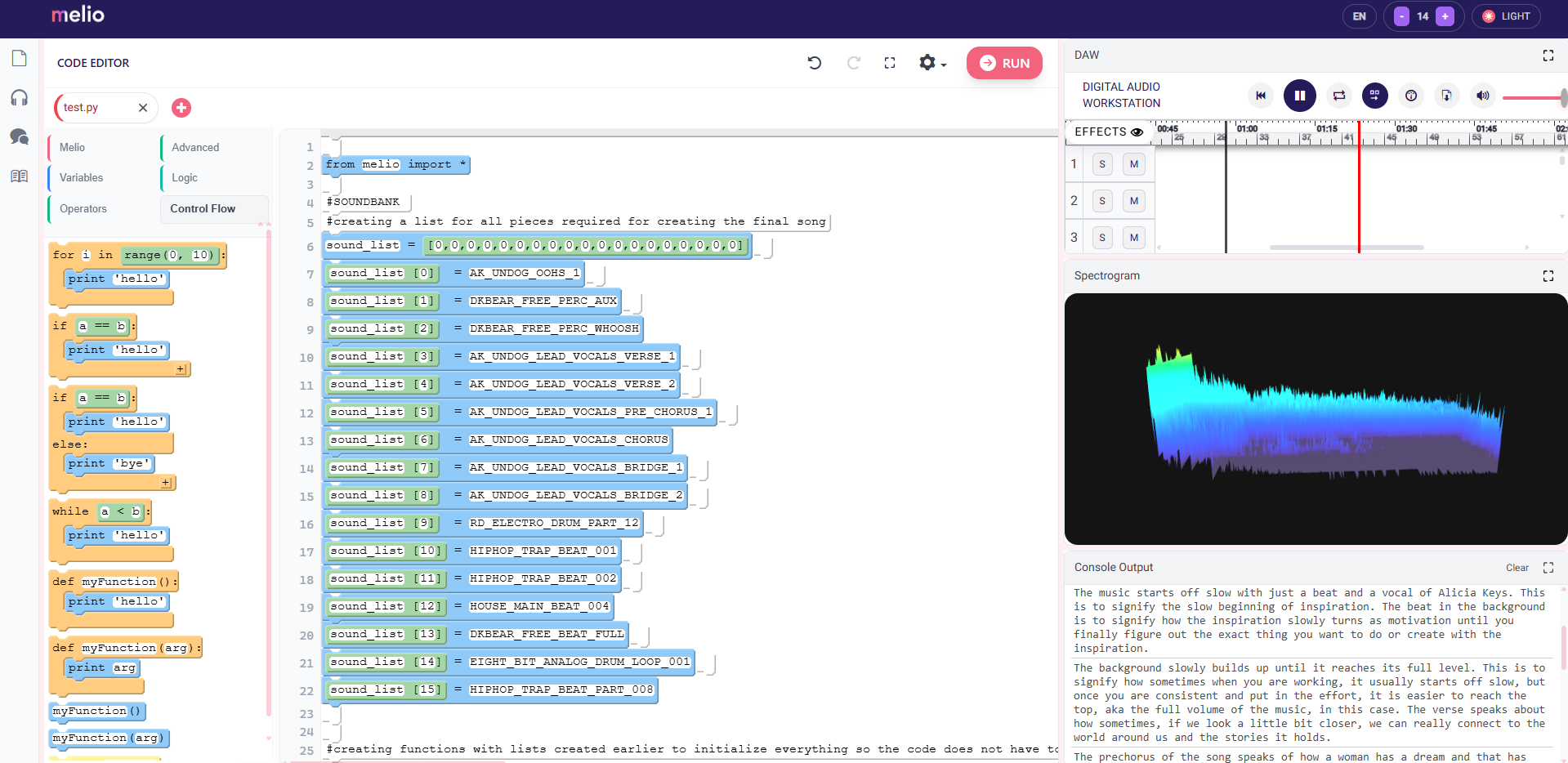Click the DAW horizontal scrollbar
Viewport: 1568px width, 763px height.
[x=1347, y=247]
